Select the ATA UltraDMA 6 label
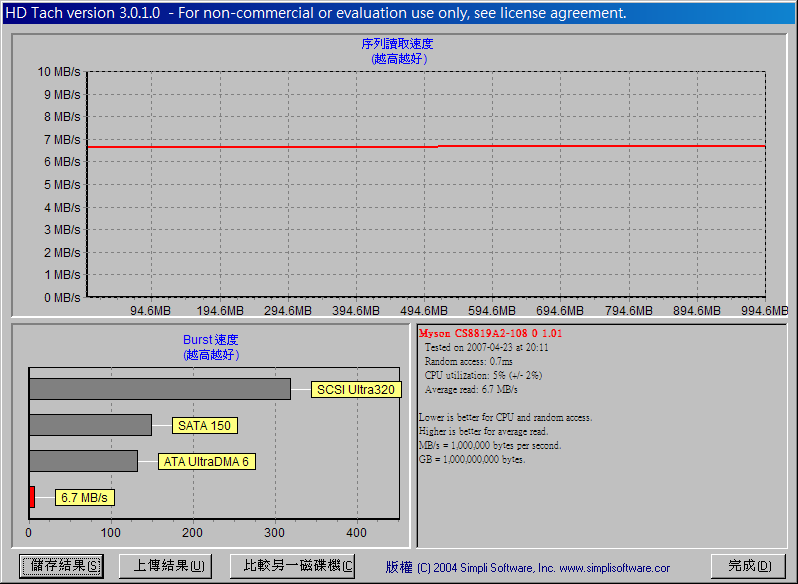This screenshot has width=798, height=584. (x=206, y=461)
